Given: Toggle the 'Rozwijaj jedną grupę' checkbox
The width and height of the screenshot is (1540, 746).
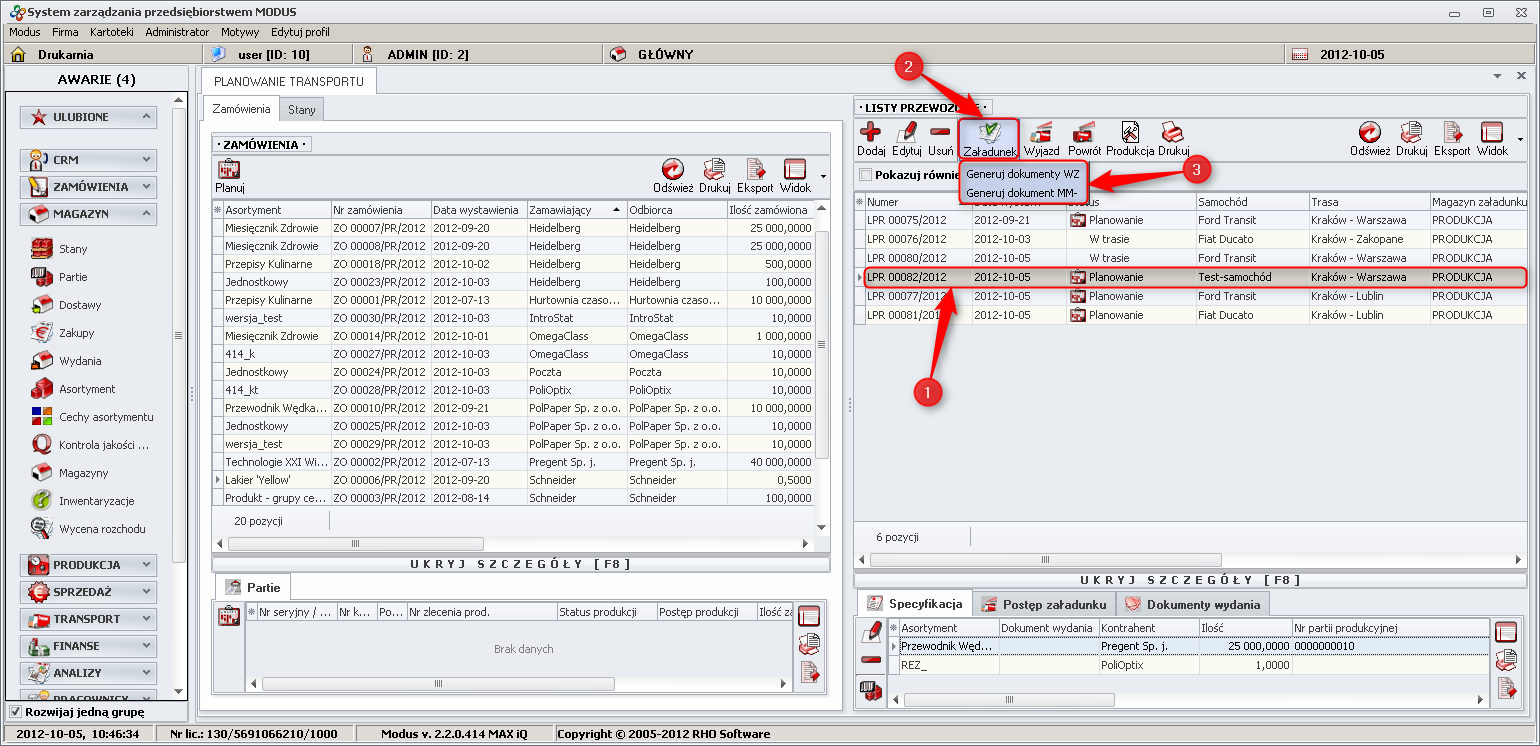Looking at the screenshot, I should click(15, 712).
